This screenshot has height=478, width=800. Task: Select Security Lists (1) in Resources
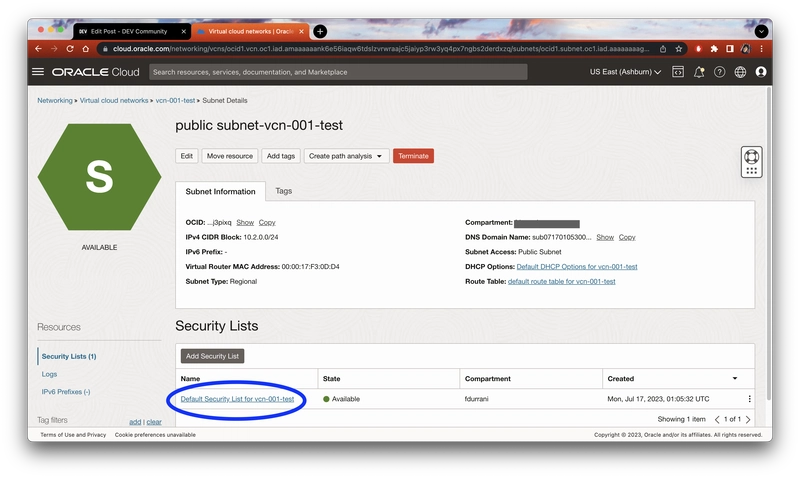[x=69, y=357]
